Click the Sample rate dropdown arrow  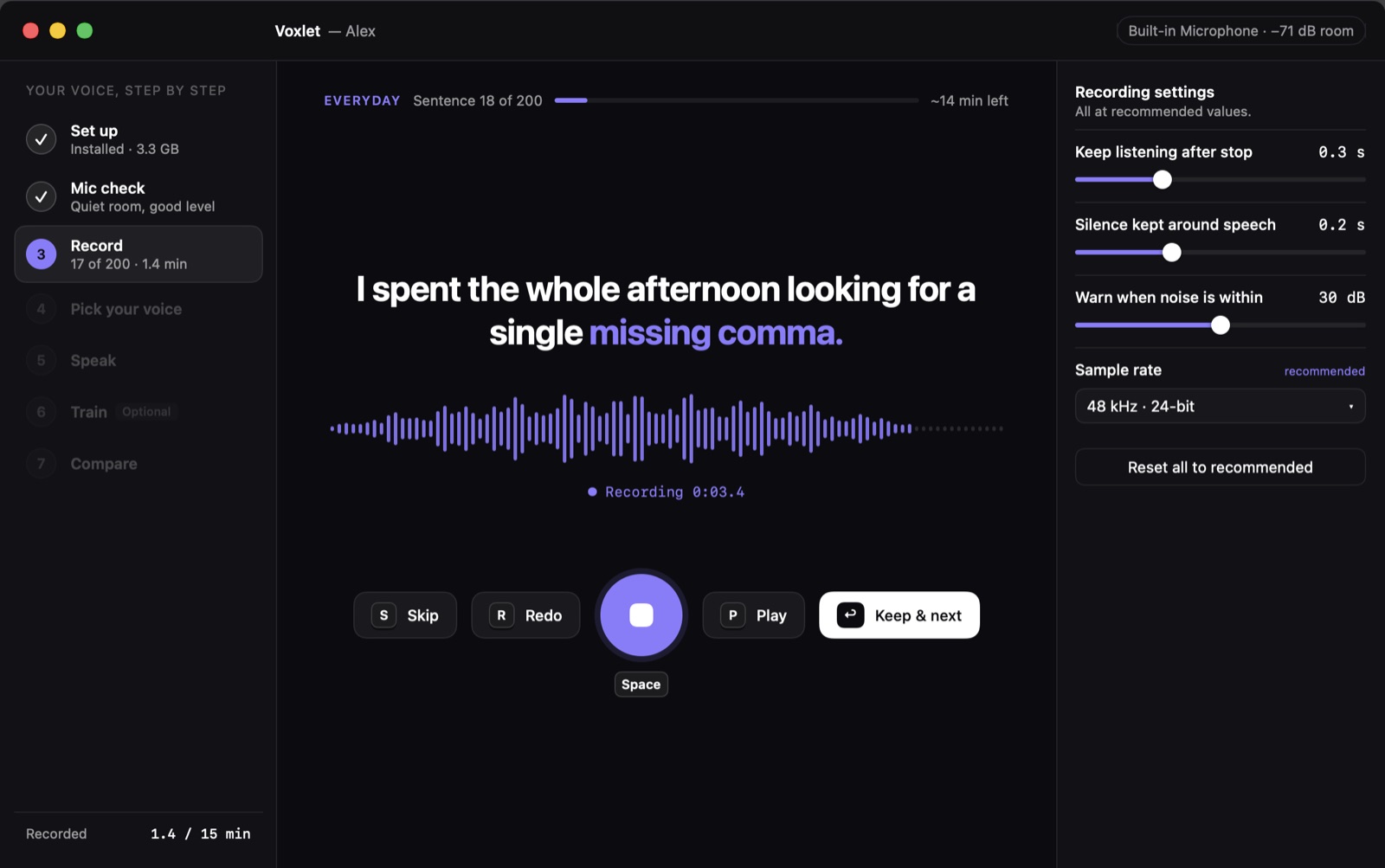point(1350,407)
